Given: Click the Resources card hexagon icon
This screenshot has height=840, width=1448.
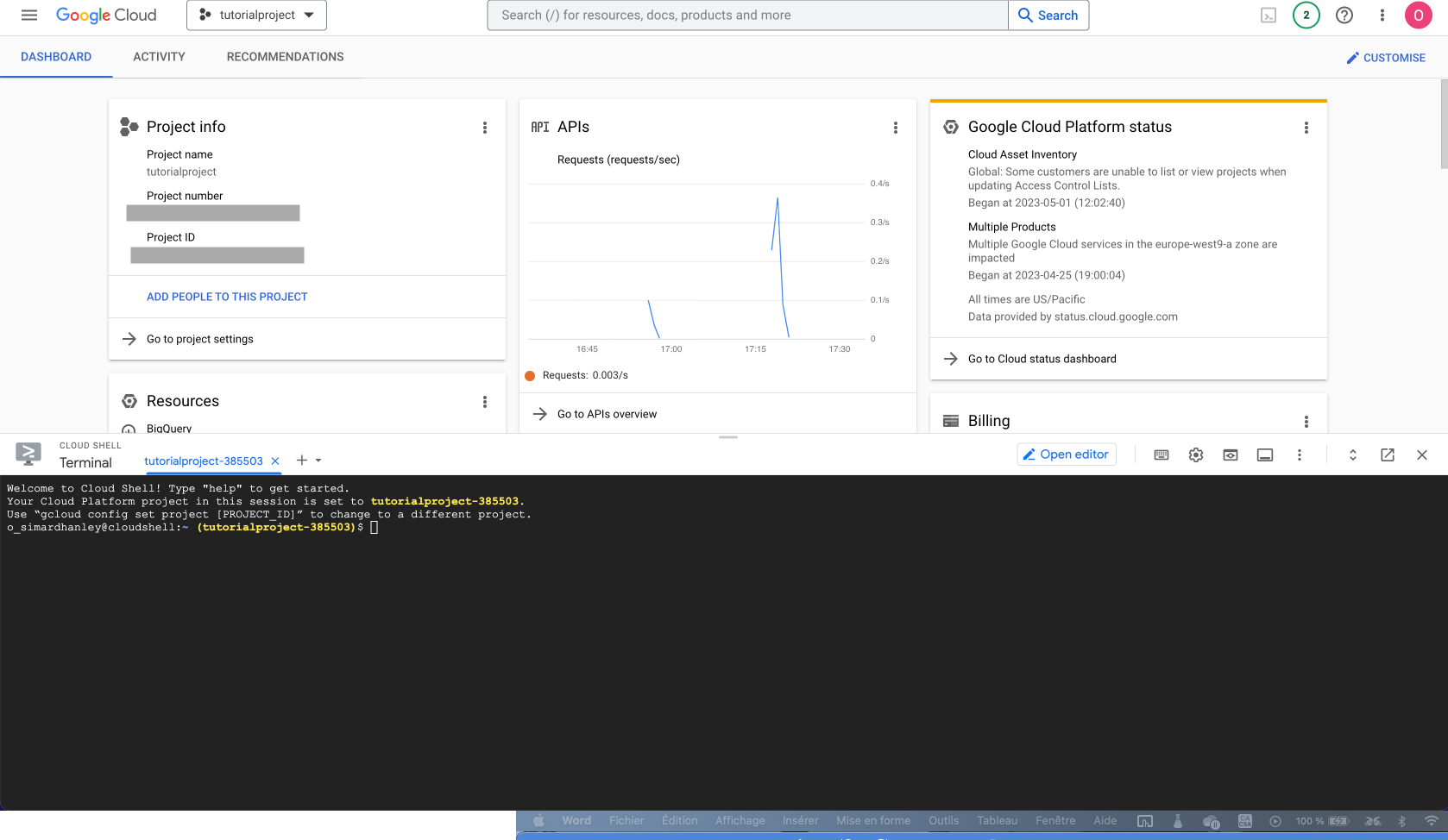Looking at the screenshot, I should pos(129,401).
